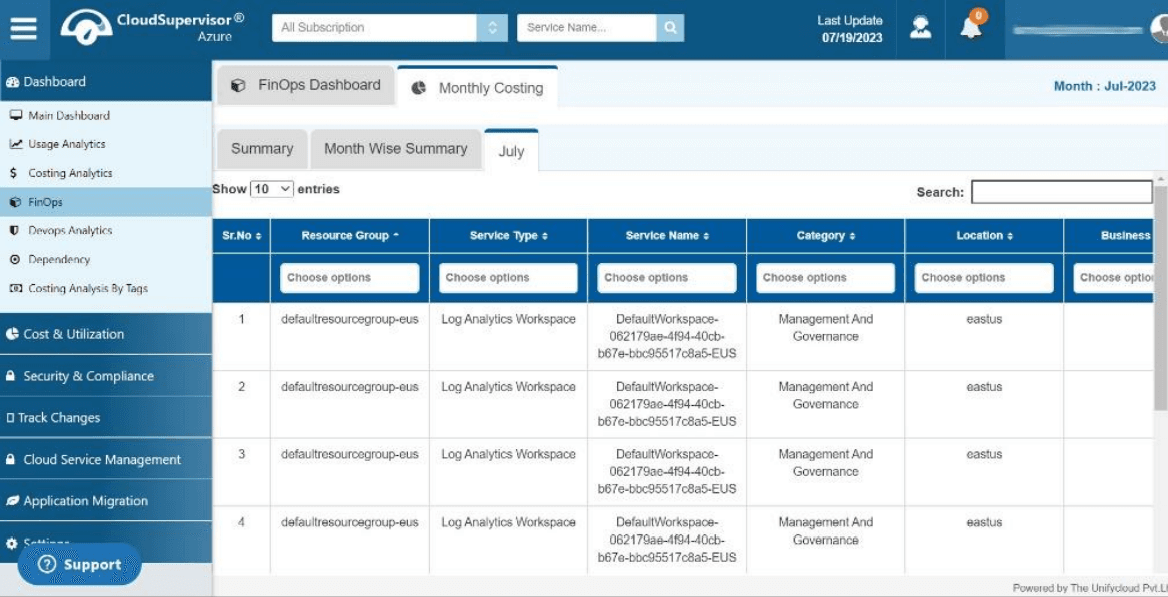Toggle sorting on the Service Type column
This screenshot has height=597, width=1168.
pos(509,236)
